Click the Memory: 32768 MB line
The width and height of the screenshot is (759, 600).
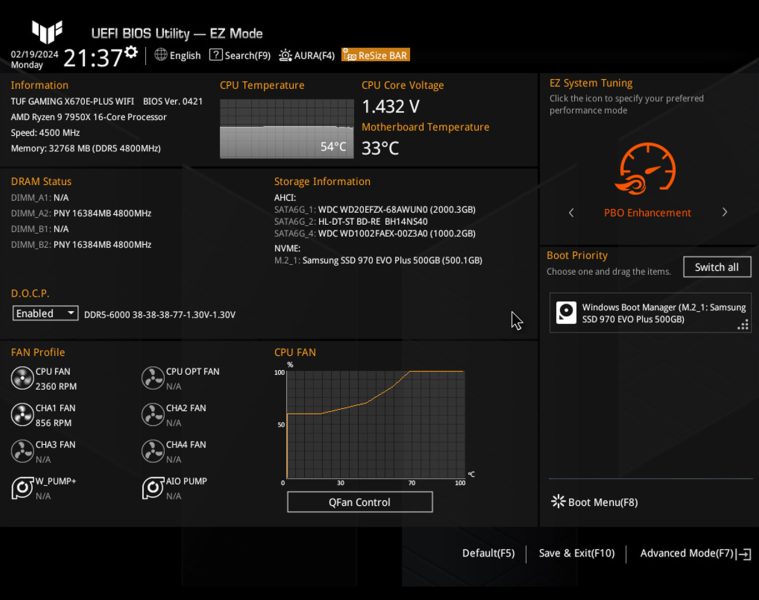(86, 149)
